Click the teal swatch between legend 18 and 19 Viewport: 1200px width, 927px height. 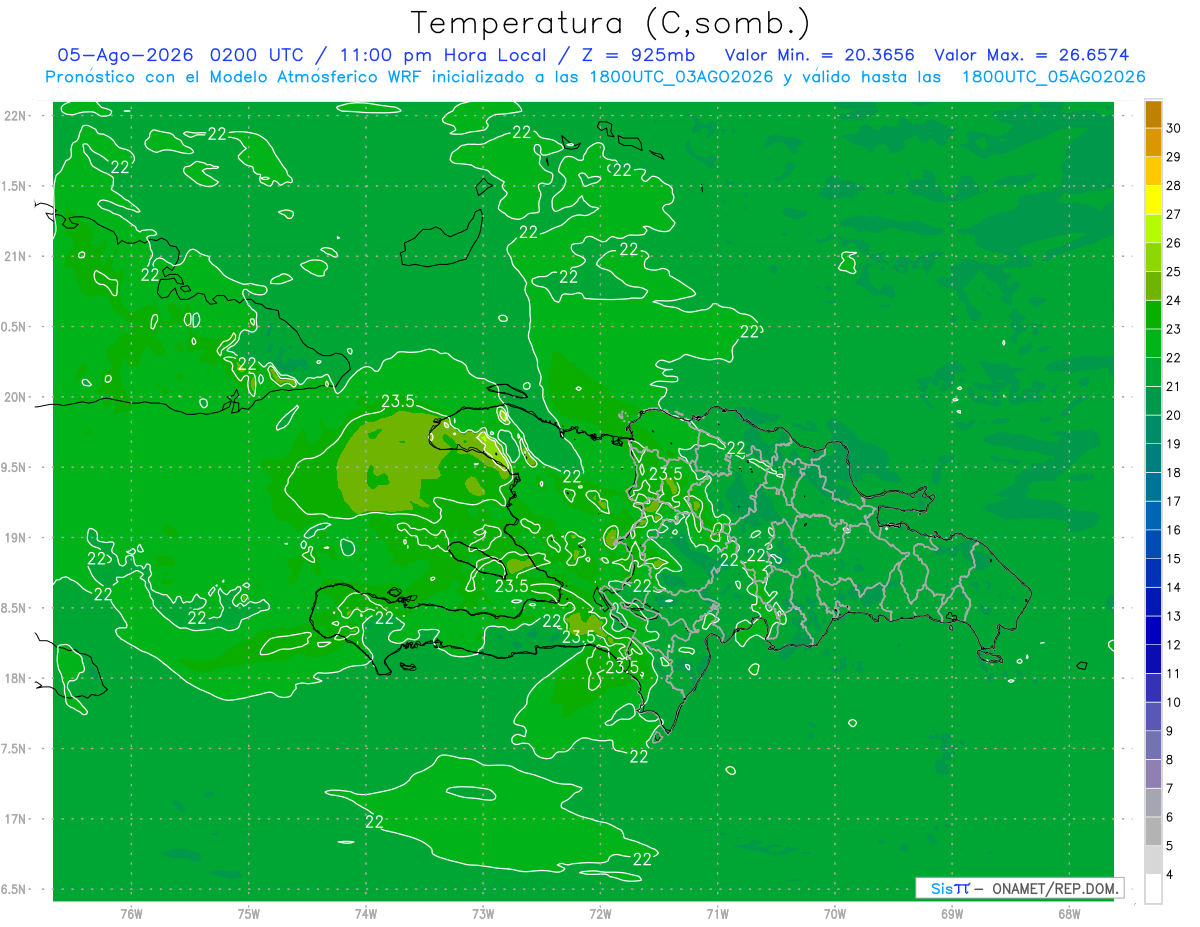pos(1153,458)
